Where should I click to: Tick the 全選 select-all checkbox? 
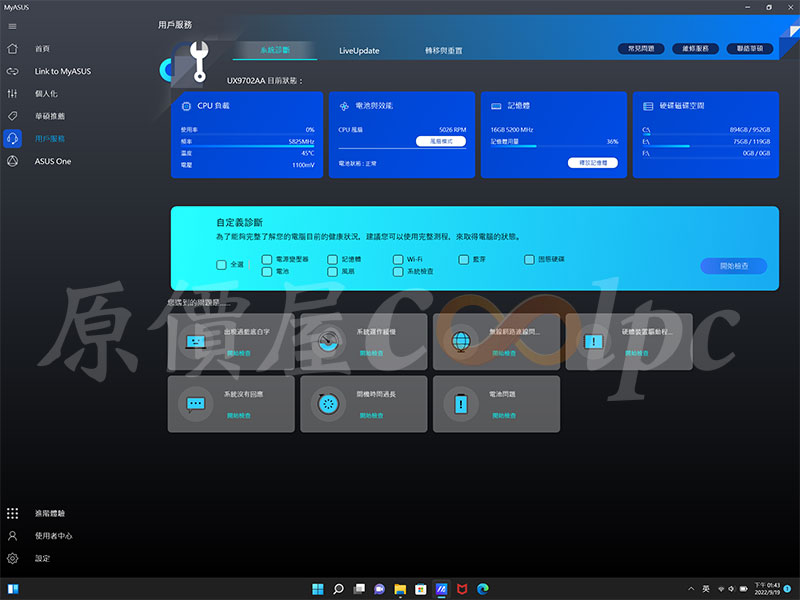pyautogui.click(x=221, y=265)
